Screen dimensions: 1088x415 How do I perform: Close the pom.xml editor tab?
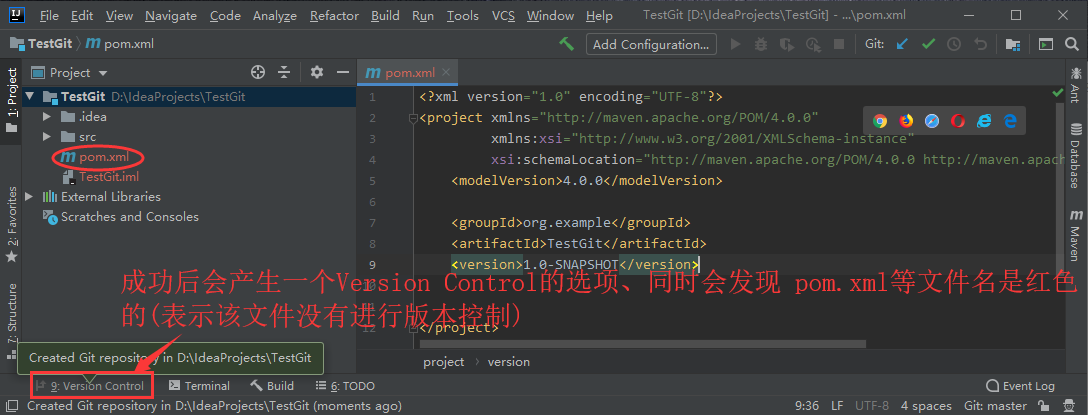(x=445, y=72)
